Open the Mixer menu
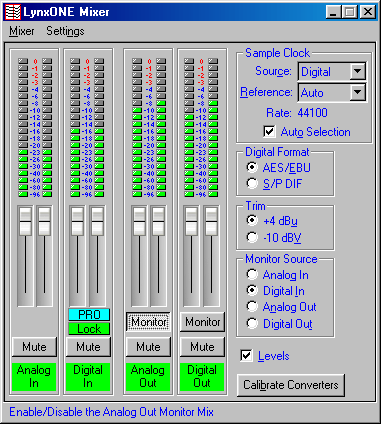 [x=22, y=31]
